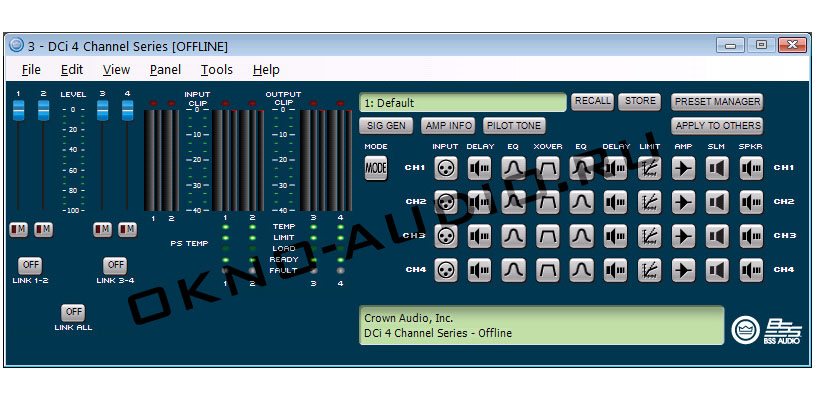
Task: Open CH1 input EQ block
Action: click(514, 168)
